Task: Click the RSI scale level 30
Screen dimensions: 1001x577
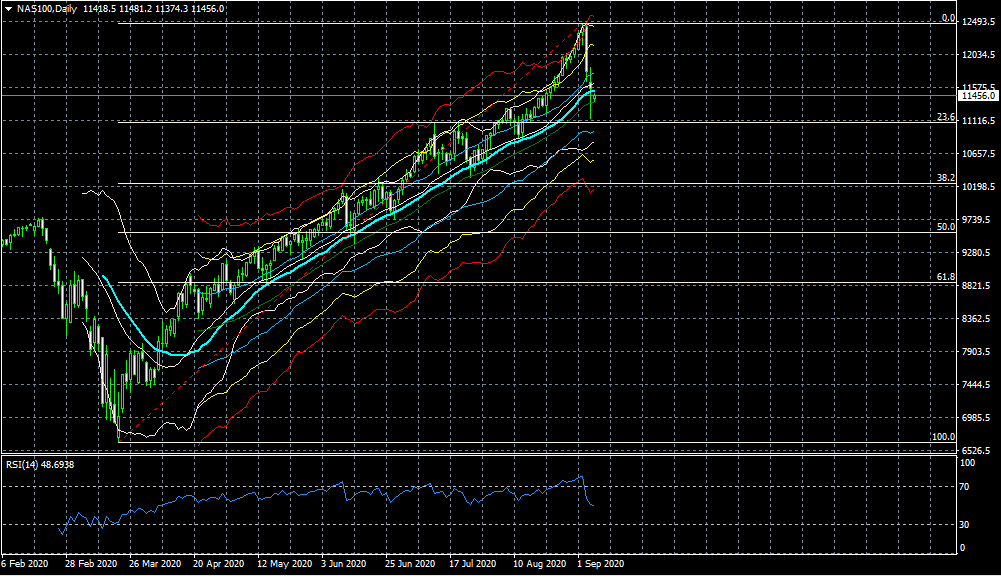Action: pos(965,525)
